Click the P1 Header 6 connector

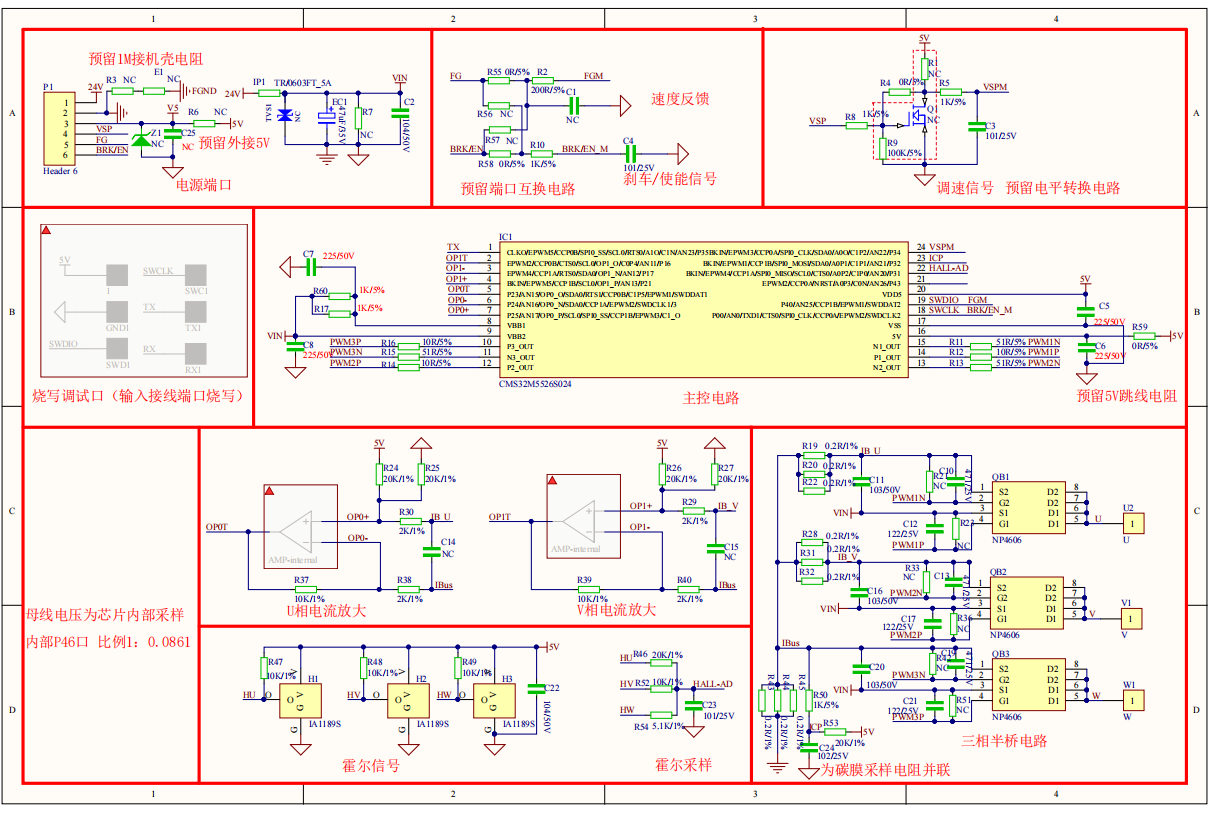click(60, 129)
